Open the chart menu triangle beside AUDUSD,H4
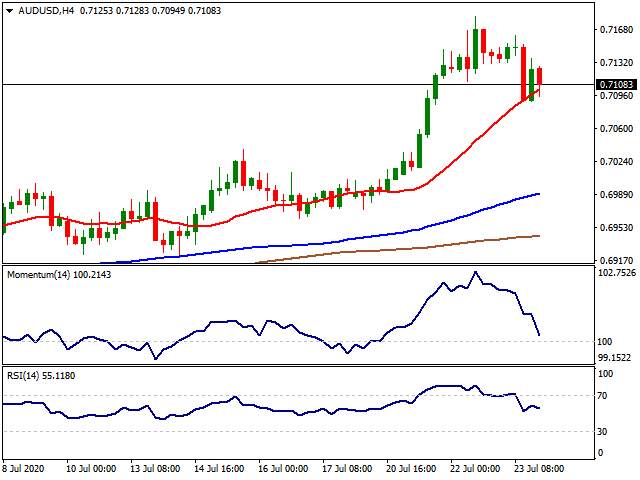Image resolution: width=640 pixels, height=480 pixels. point(9,11)
